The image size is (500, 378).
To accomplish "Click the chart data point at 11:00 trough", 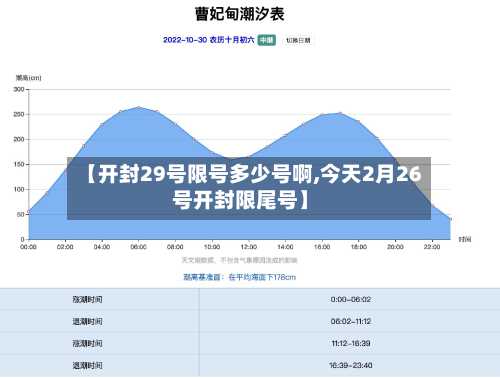I will (x=230, y=160).
